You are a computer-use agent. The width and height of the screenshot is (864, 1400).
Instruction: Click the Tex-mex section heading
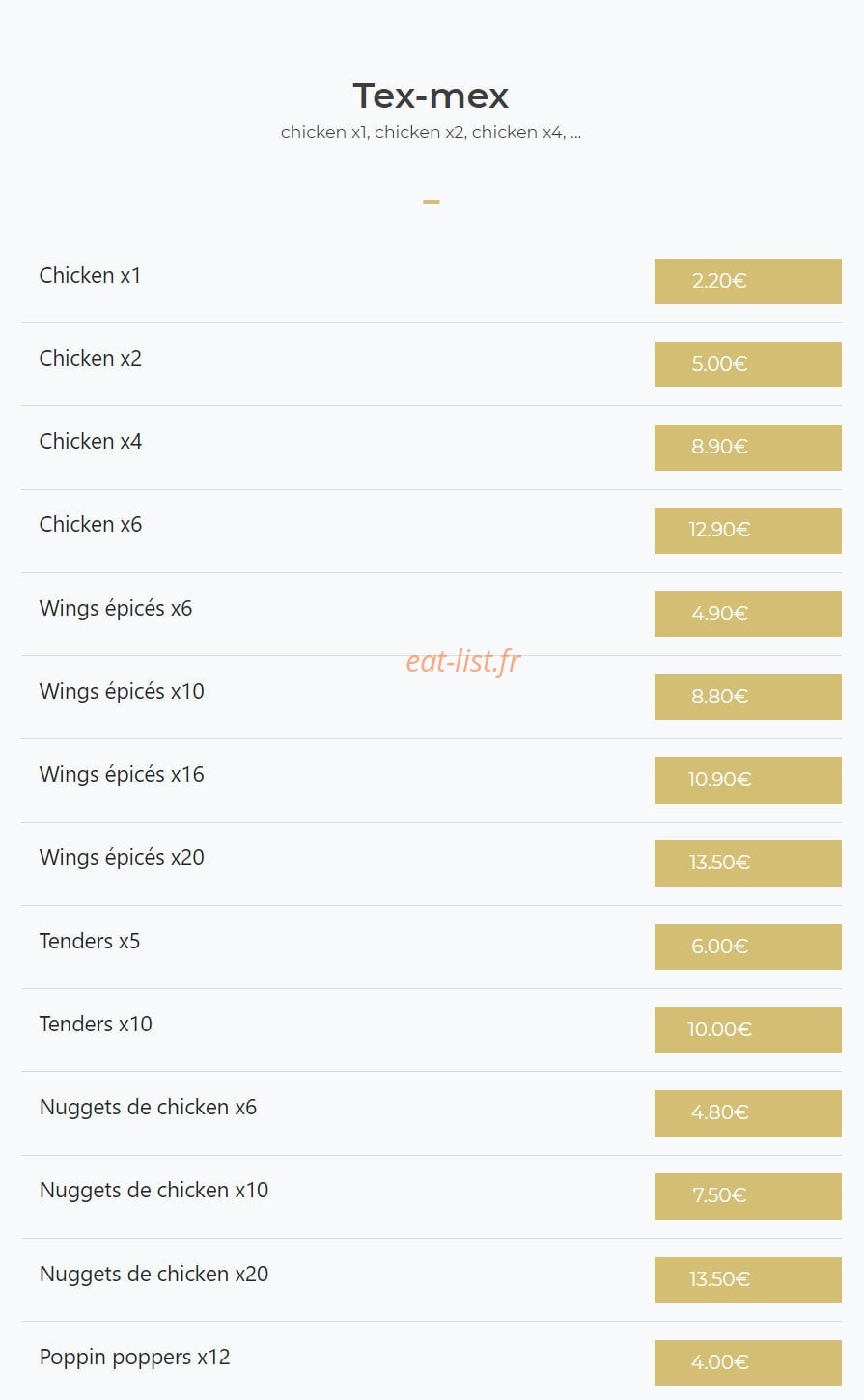(x=431, y=96)
